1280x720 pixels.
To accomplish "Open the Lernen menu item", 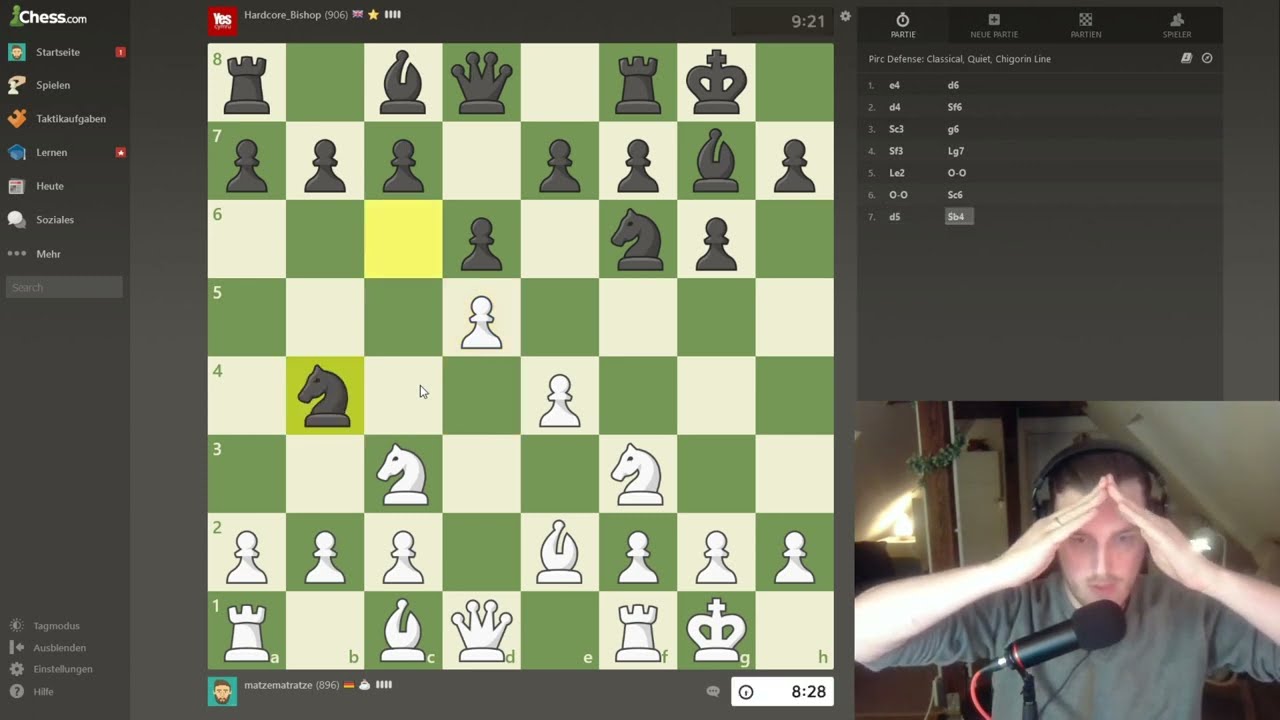I will 52,153.
